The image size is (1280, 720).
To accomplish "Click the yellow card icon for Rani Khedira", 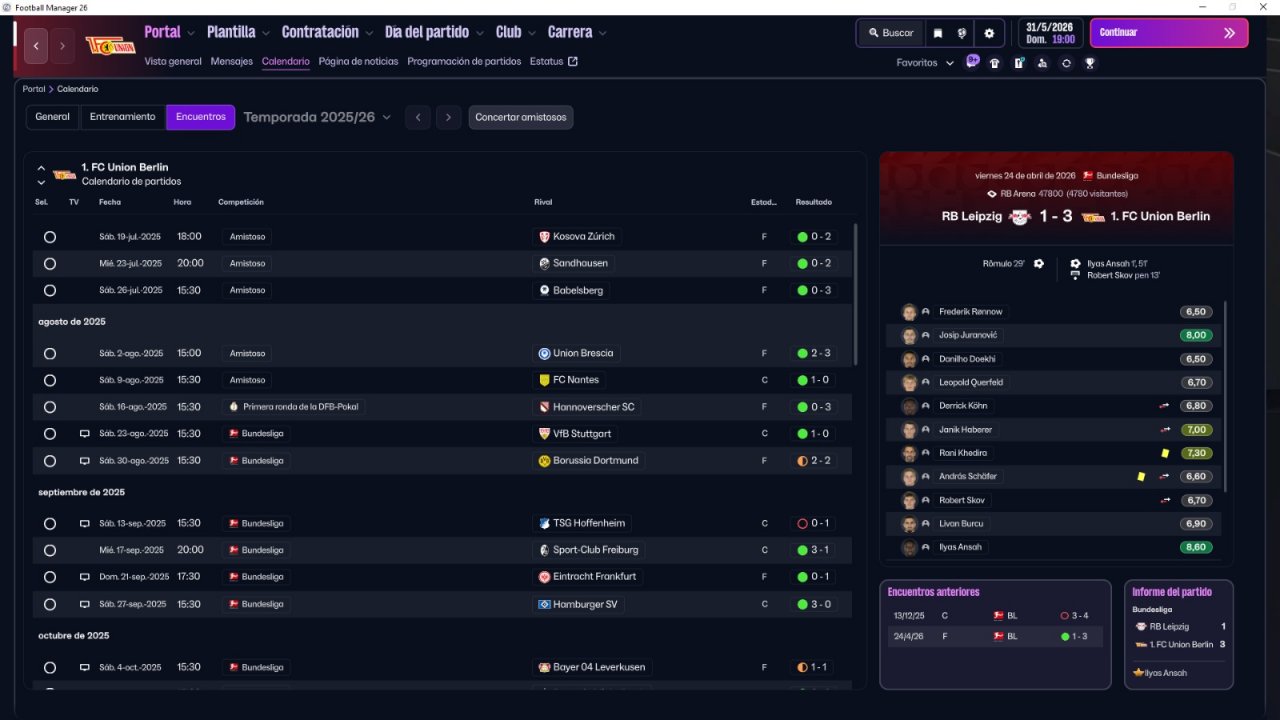I will 1165,453.
